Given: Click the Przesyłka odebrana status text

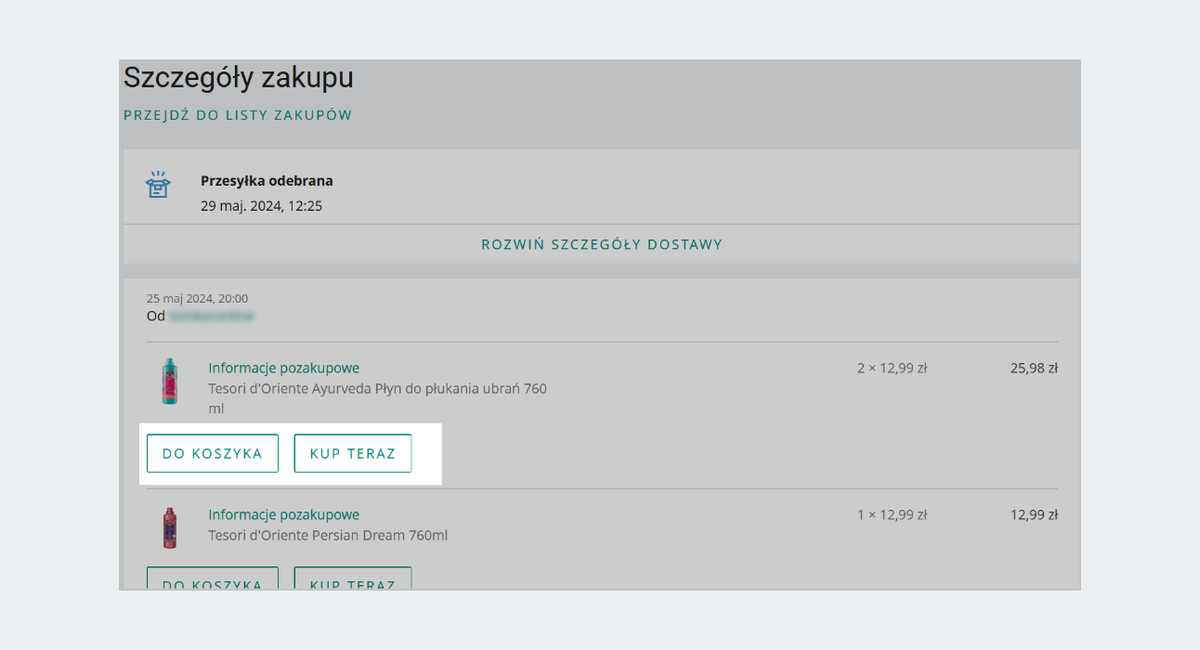Looking at the screenshot, I should tap(267, 181).
